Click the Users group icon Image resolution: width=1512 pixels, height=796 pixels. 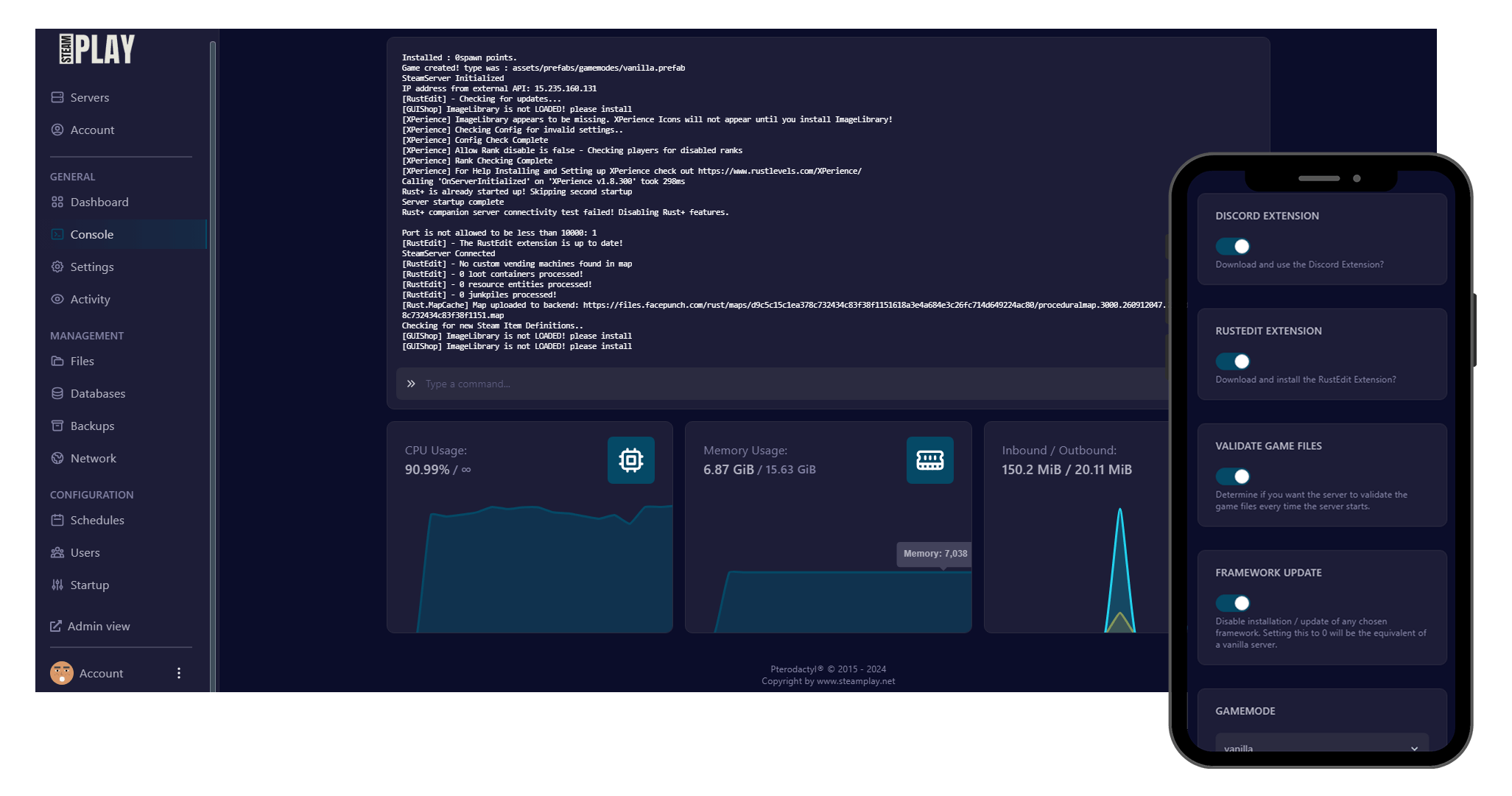click(x=57, y=552)
